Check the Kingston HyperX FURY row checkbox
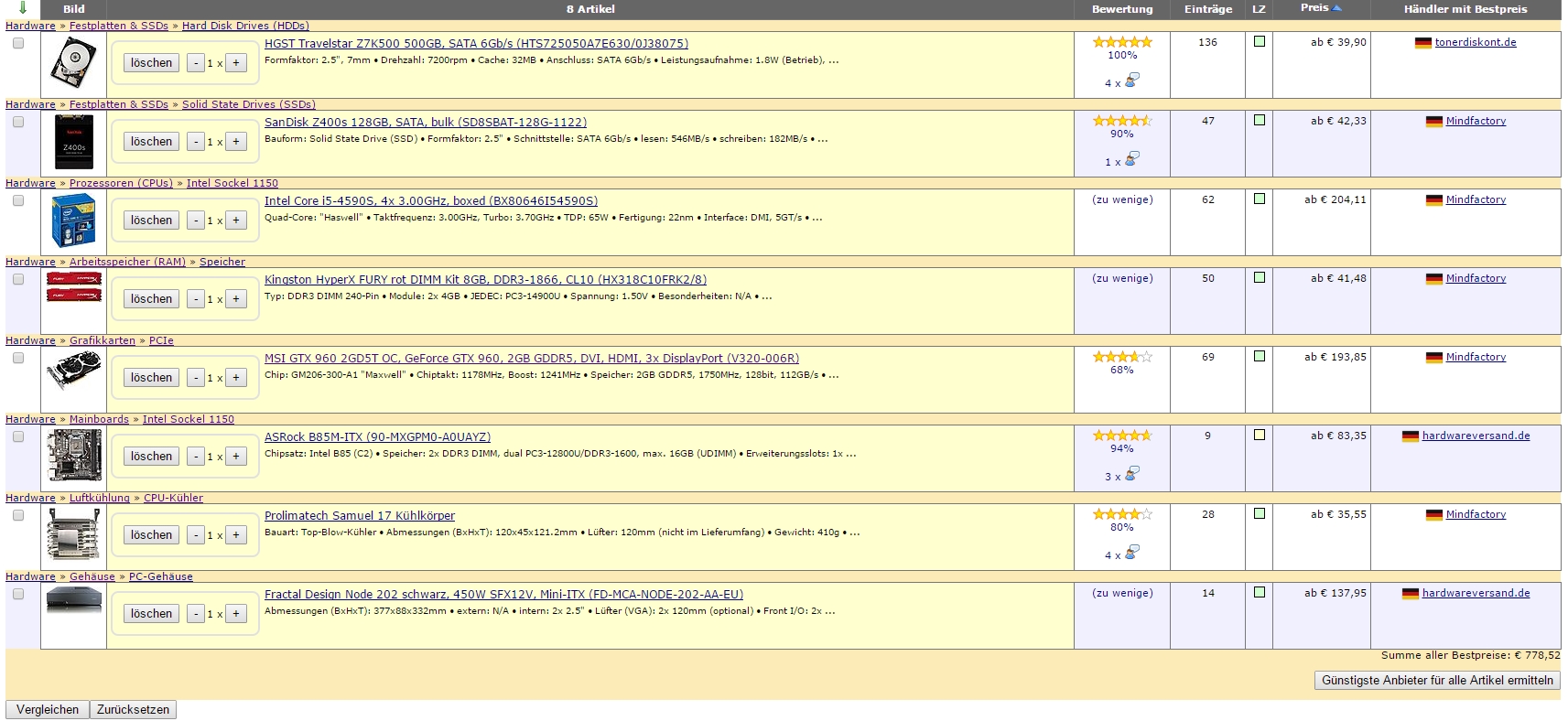The height and width of the screenshot is (721, 1568). tap(18, 279)
